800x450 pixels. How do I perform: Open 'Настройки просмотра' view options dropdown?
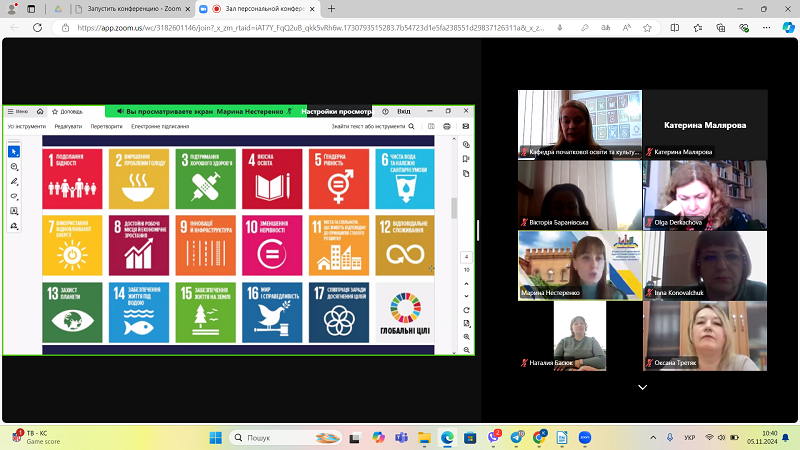tap(339, 111)
